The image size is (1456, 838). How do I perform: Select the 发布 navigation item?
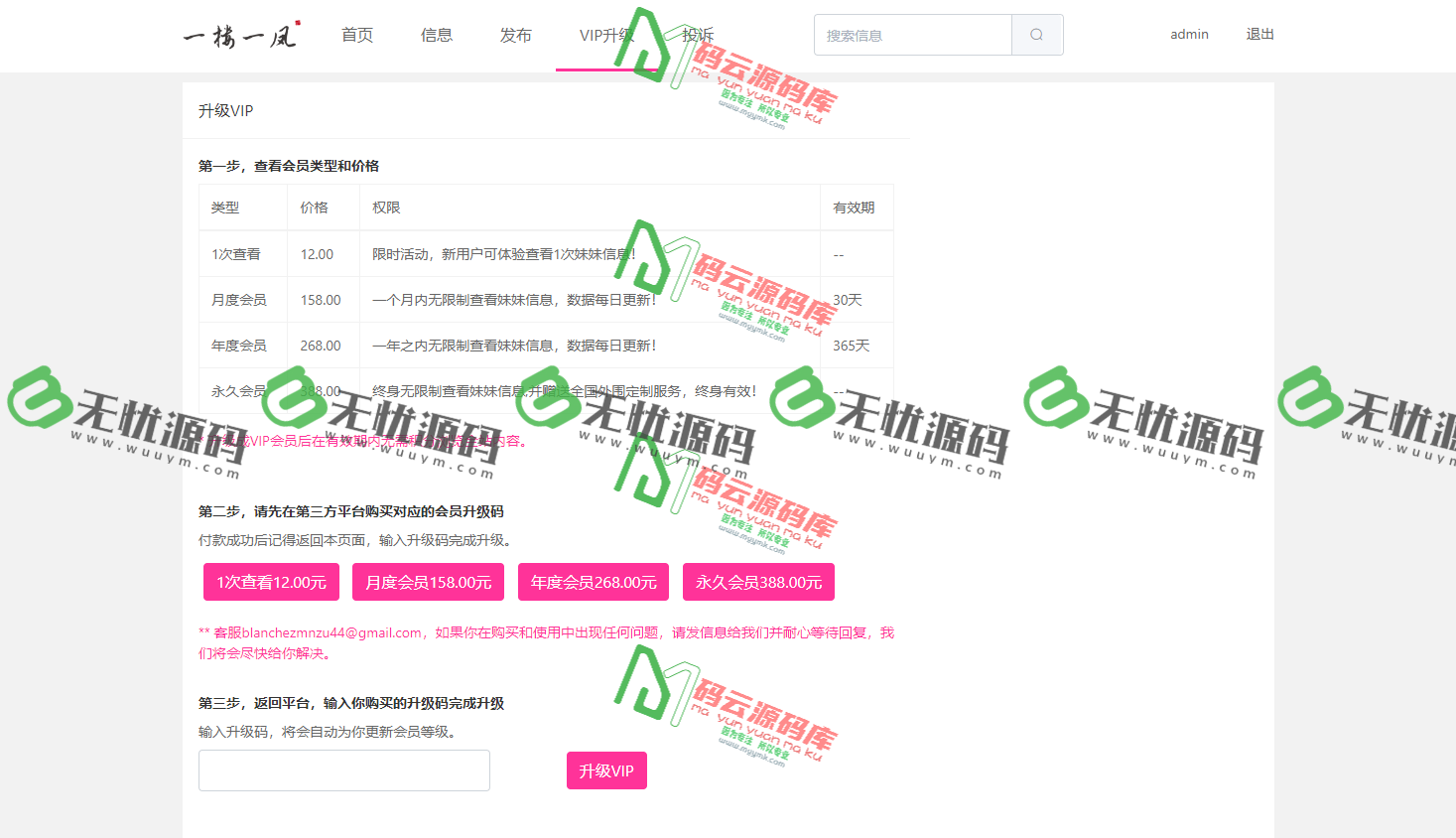[515, 34]
